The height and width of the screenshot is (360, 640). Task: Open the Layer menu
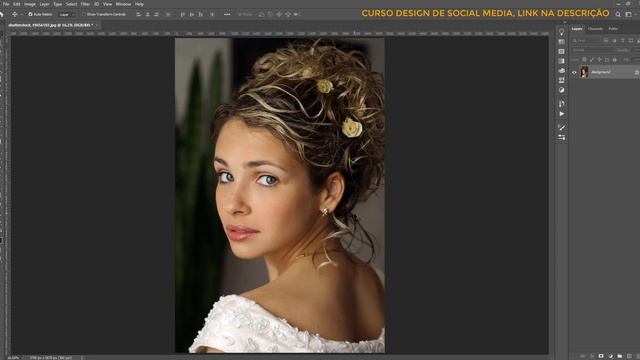pyautogui.click(x=44, y=4)
